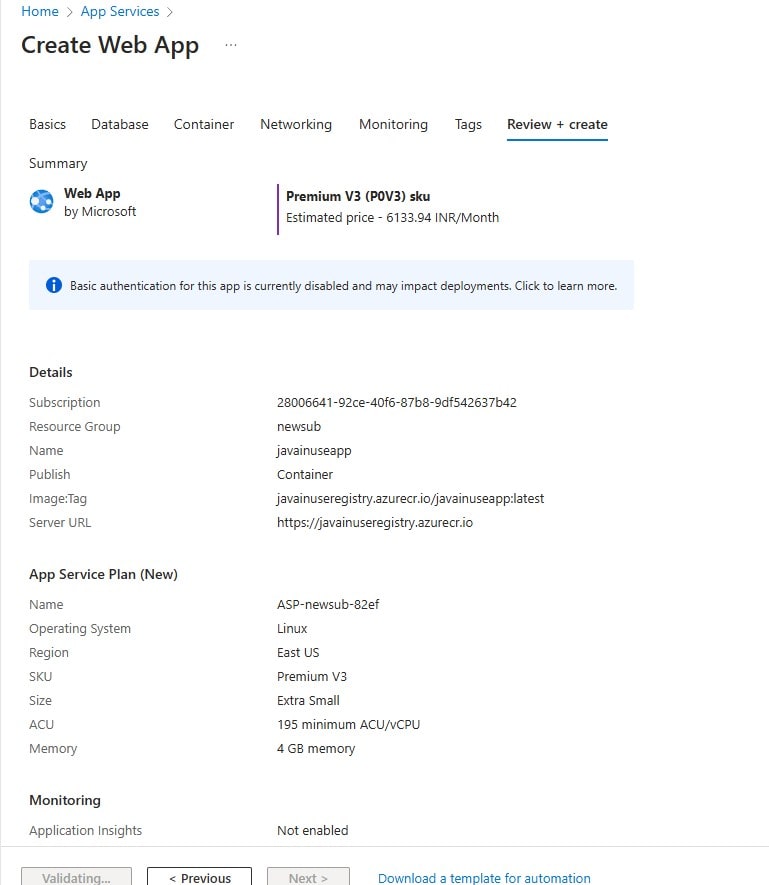Open the ellipsis menu beside Create Web App

click(231, 45)
